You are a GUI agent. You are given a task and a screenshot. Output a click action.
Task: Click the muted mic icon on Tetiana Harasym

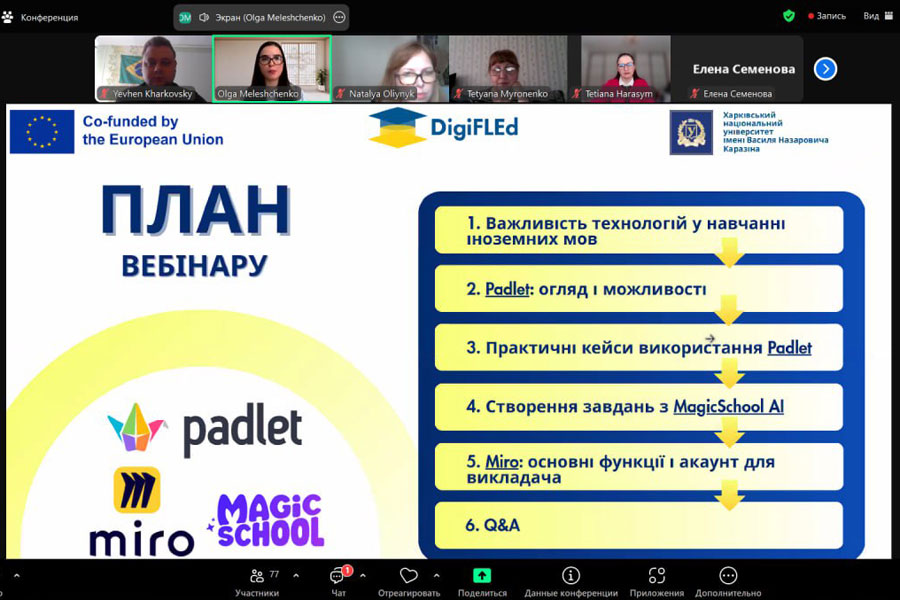point(577,94)
